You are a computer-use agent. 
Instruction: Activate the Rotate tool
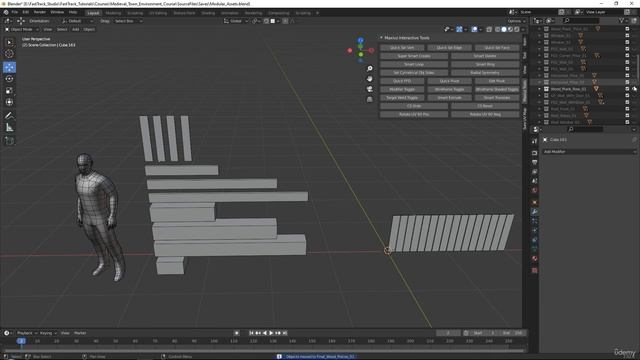(x=9, y=79)
